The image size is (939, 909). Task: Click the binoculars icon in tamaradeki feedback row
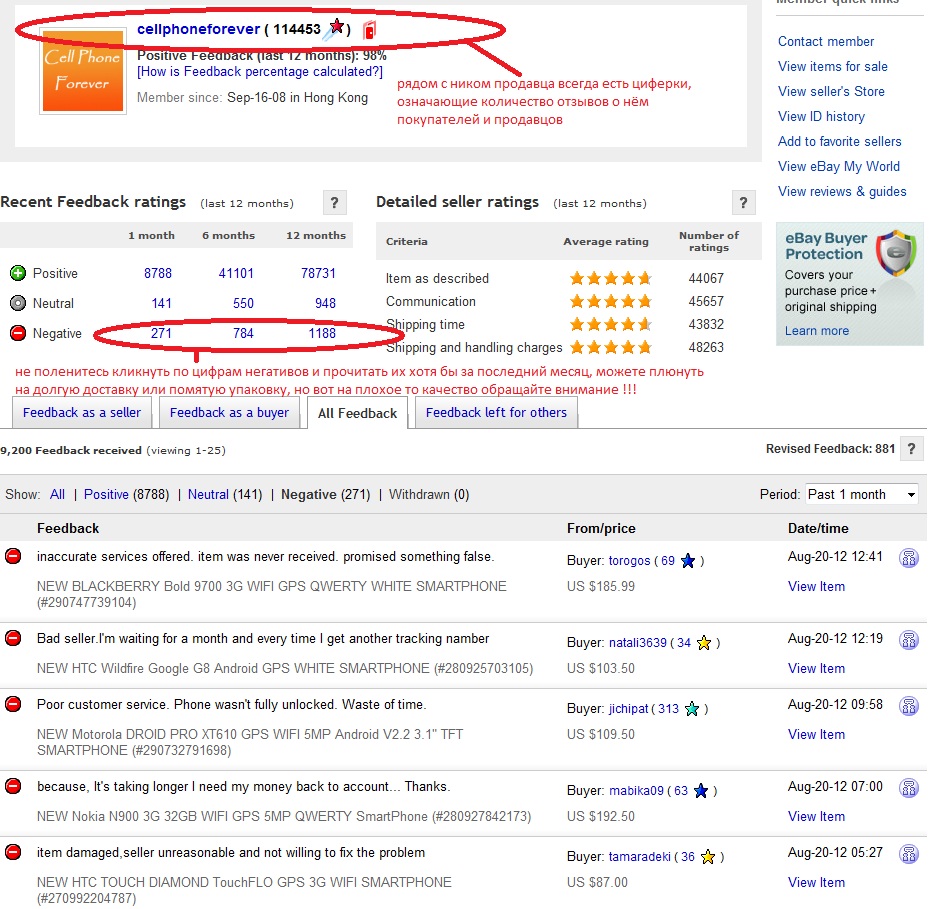(908, 854)
